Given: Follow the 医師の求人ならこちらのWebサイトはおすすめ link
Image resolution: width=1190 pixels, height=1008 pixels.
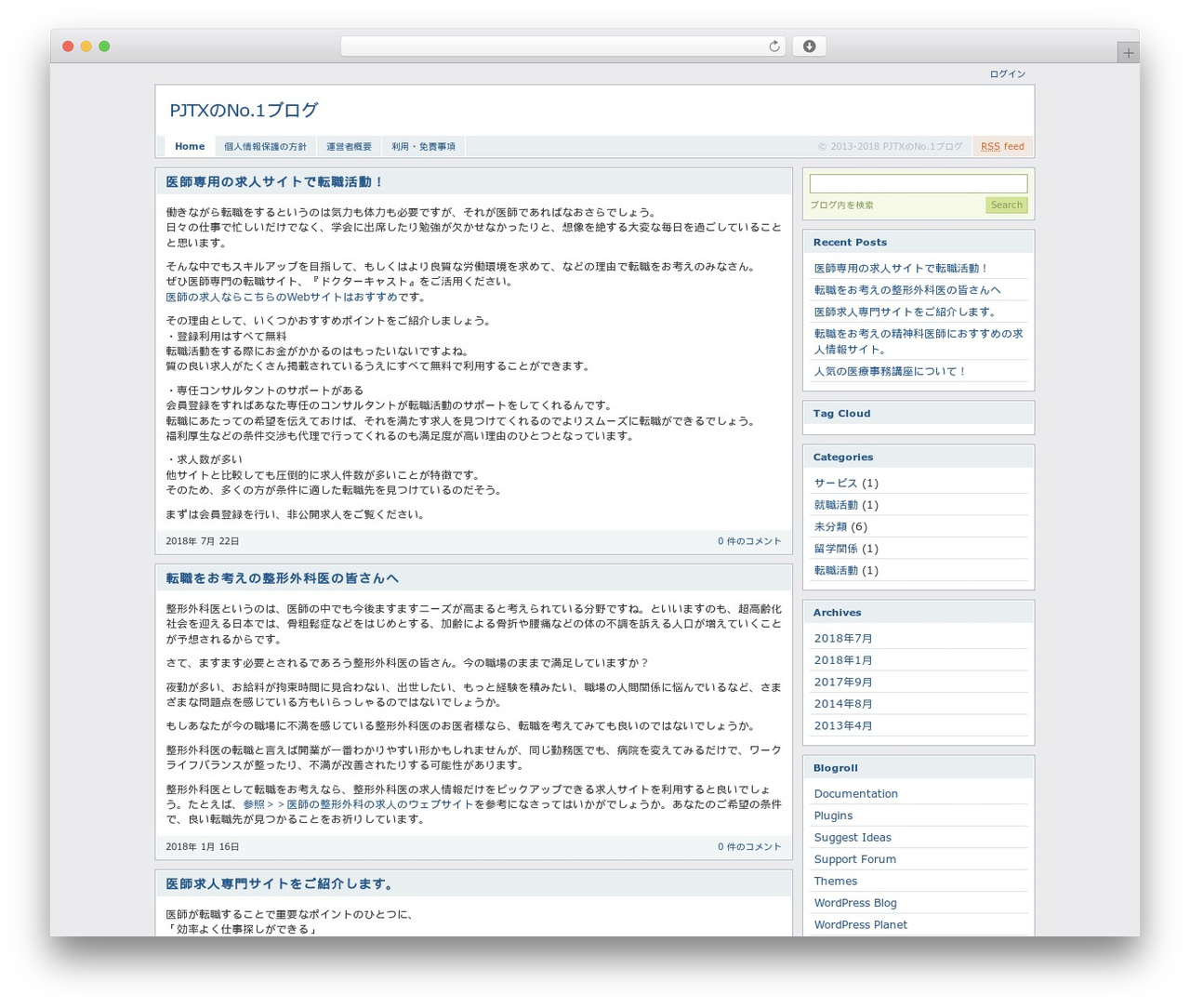Looking at the screenshot, I should coord(282,298).
